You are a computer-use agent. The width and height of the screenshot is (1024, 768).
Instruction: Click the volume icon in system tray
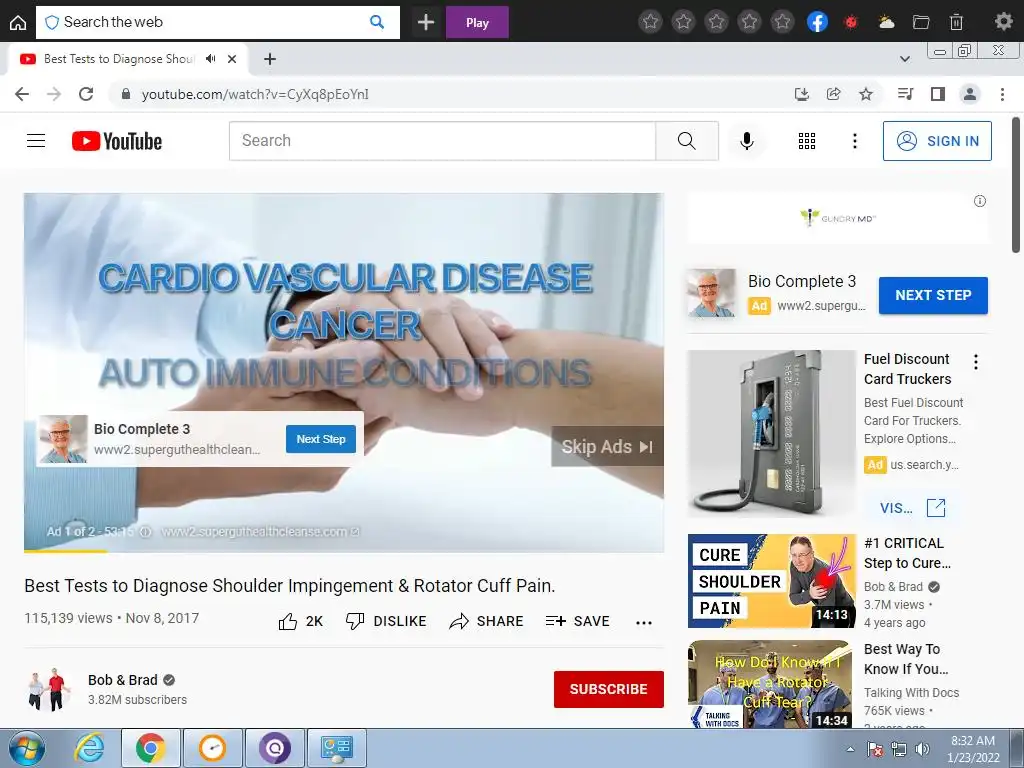[x=922, y=750]
